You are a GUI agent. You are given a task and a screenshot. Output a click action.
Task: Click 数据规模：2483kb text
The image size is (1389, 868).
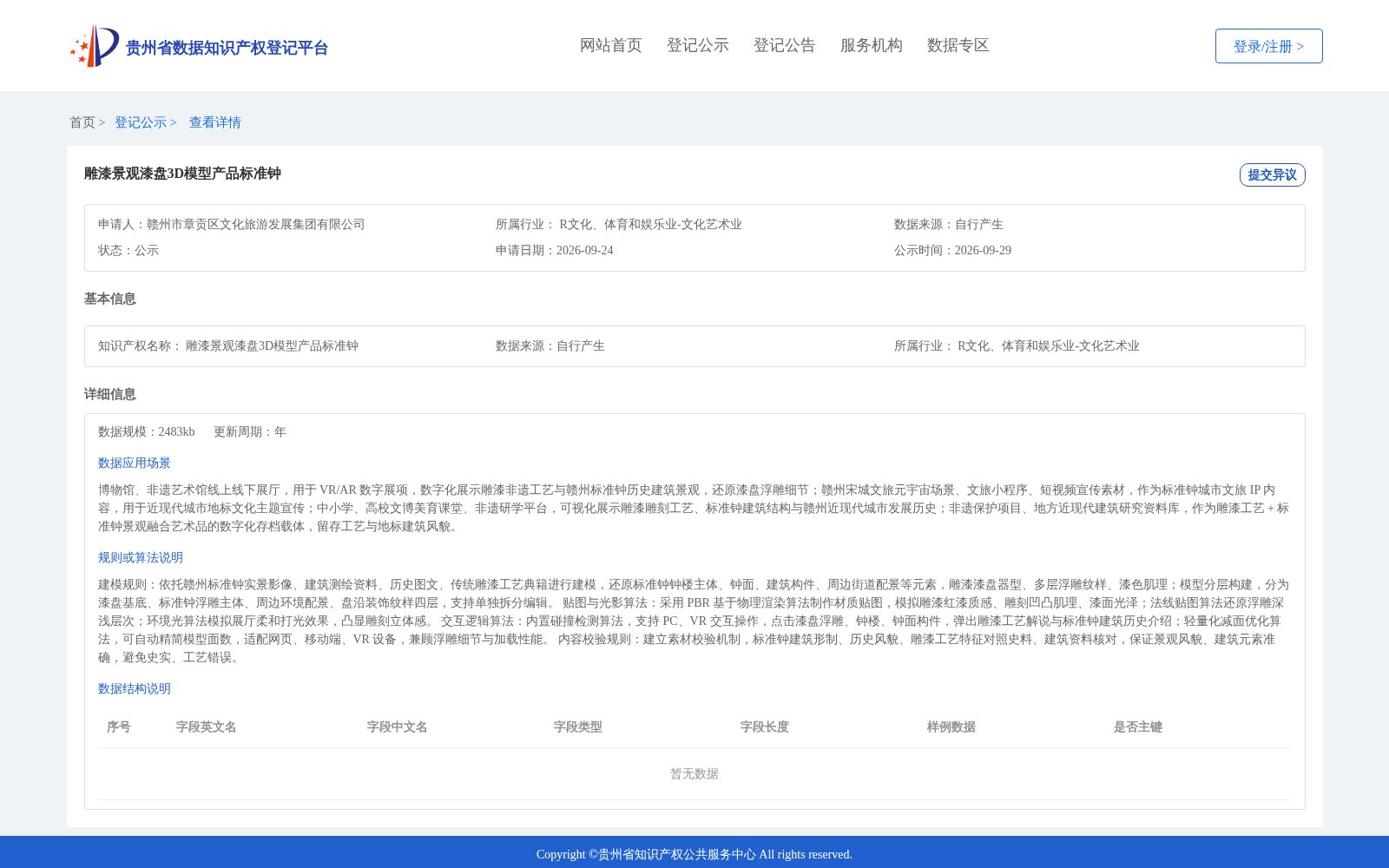[147, 432]
